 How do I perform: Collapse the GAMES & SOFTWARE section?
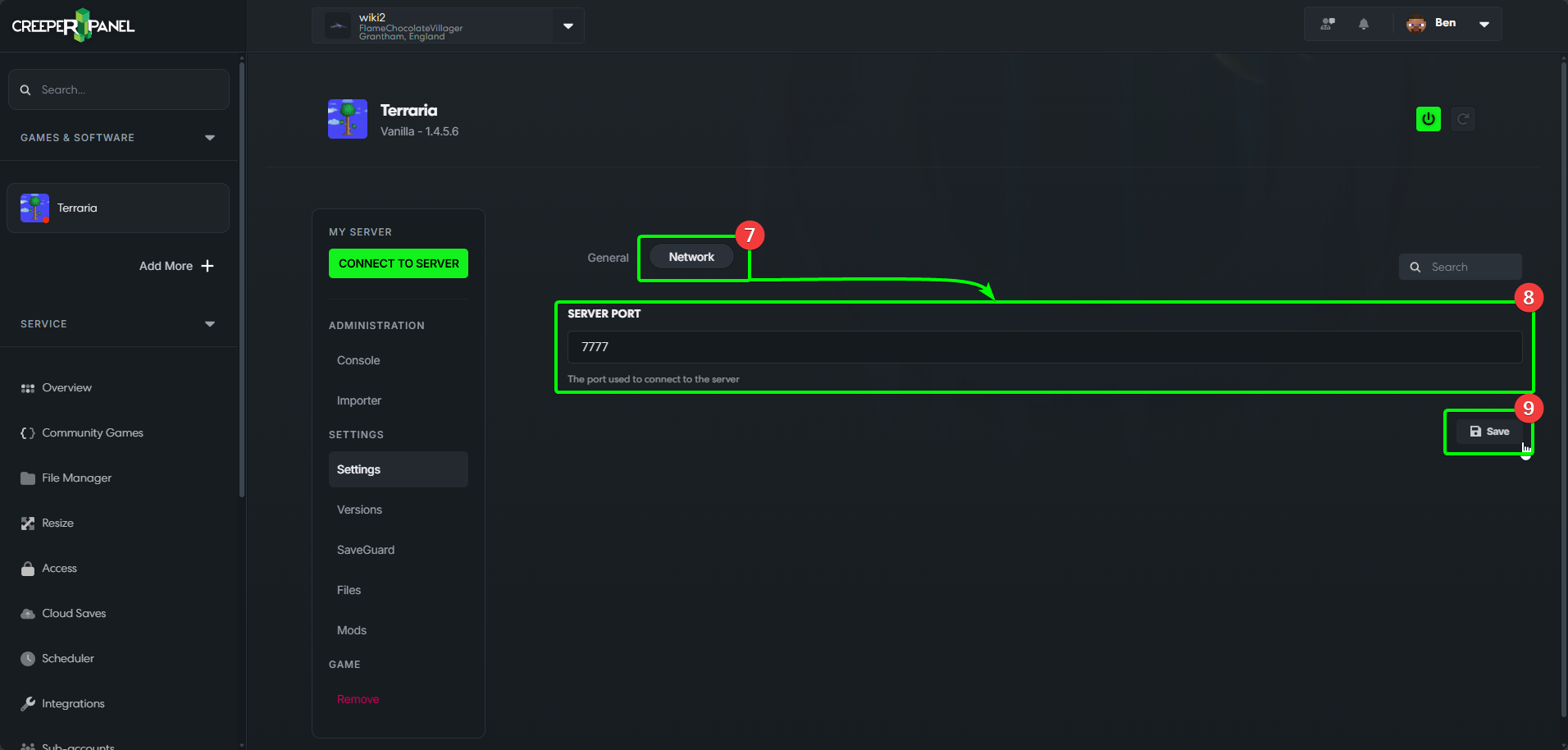click(x=210, y=137)
